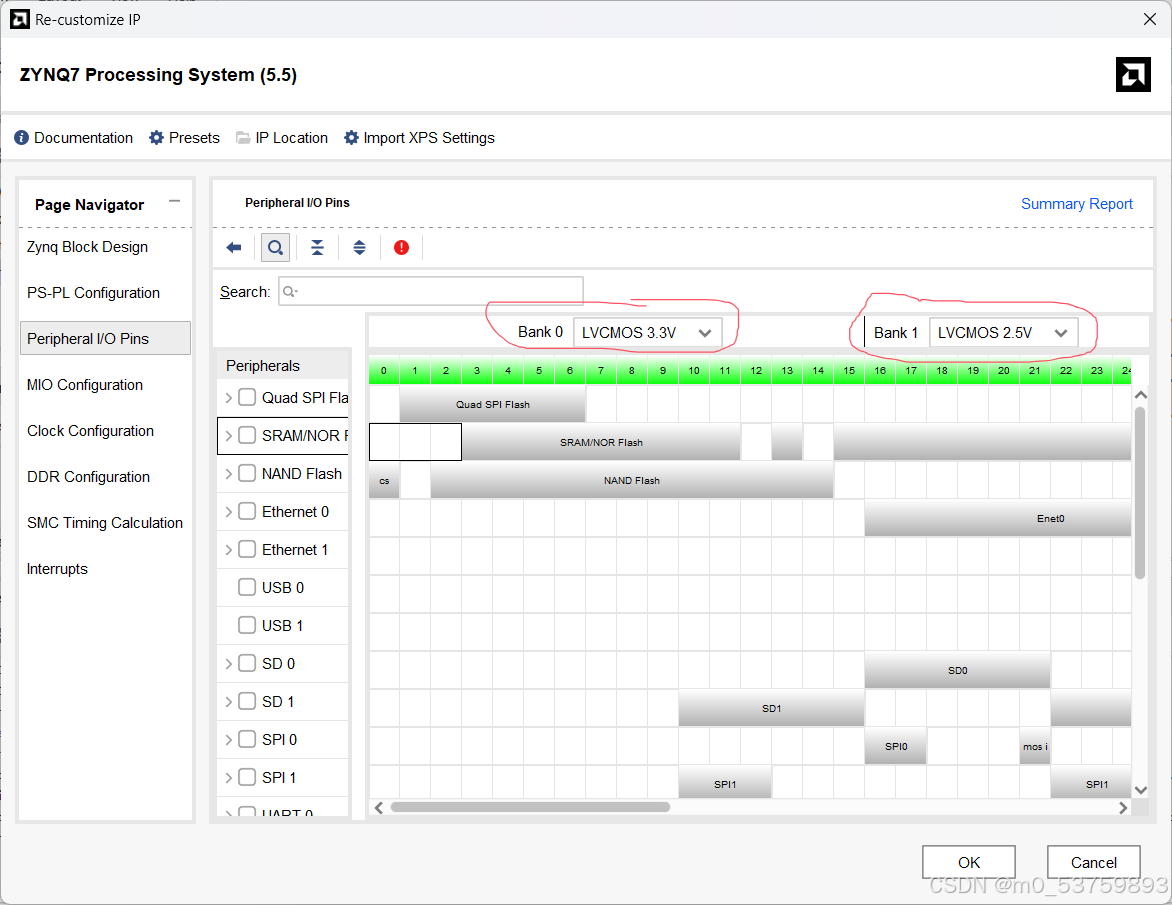
Task: Enable the USB 1 checkbox
Action: click(247, 625)
